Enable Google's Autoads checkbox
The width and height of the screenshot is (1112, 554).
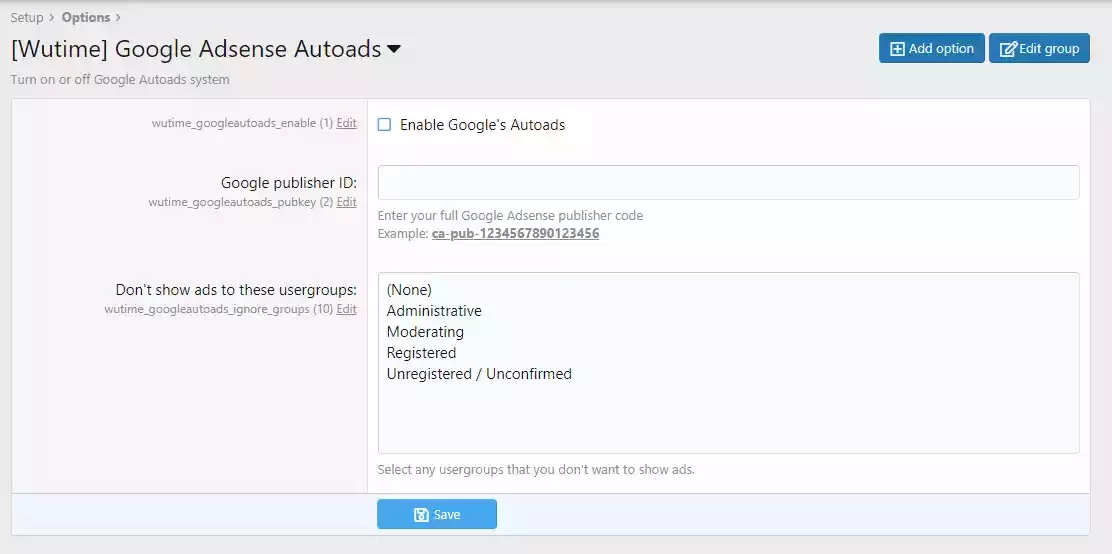(384, 125)
